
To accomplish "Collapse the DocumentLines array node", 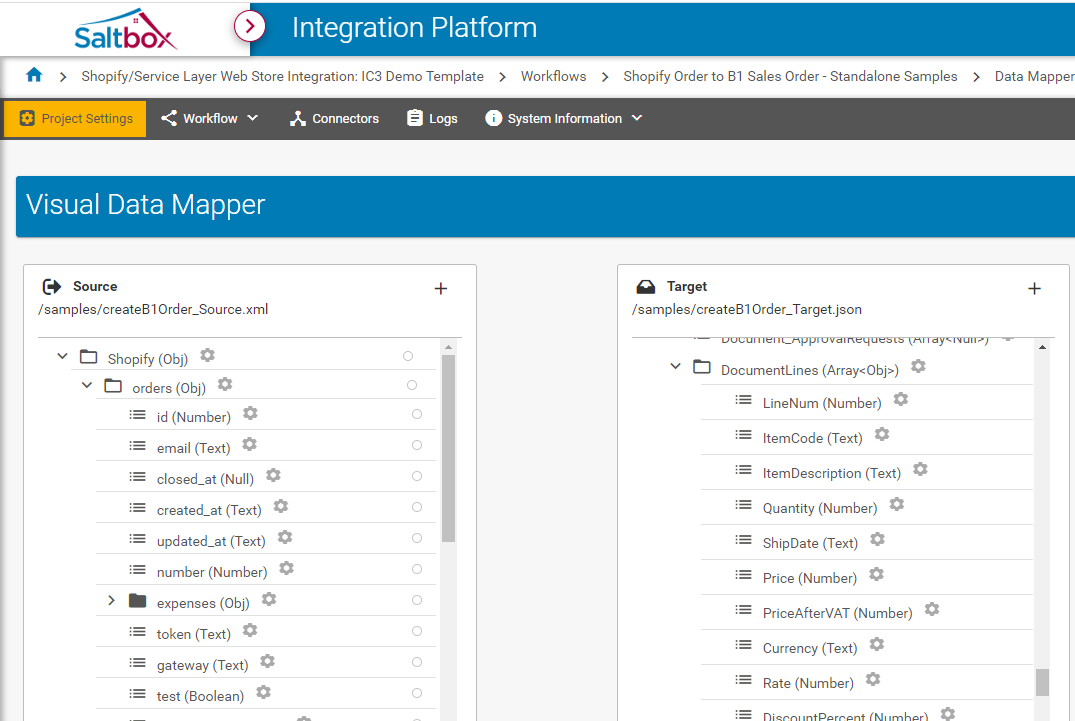I will point(676,367).
